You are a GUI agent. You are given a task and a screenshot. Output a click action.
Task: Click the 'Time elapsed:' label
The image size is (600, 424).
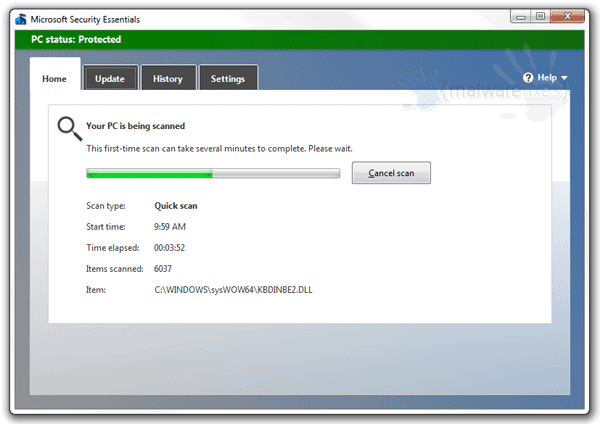[112, 248]
